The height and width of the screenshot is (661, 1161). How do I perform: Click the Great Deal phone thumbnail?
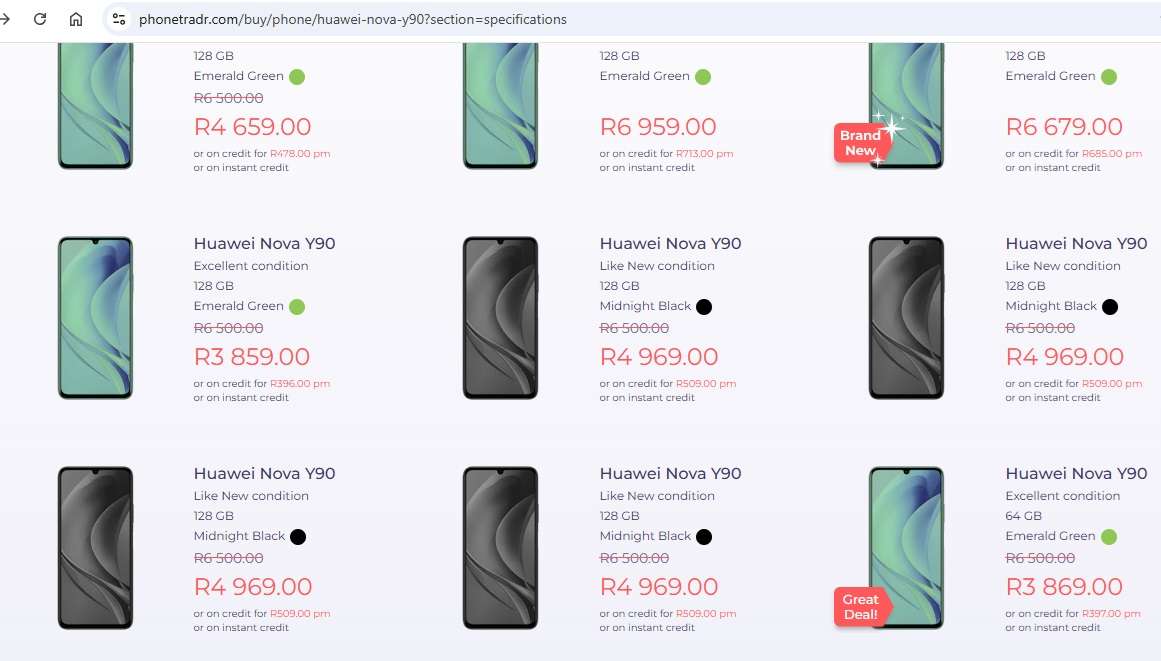905,547
